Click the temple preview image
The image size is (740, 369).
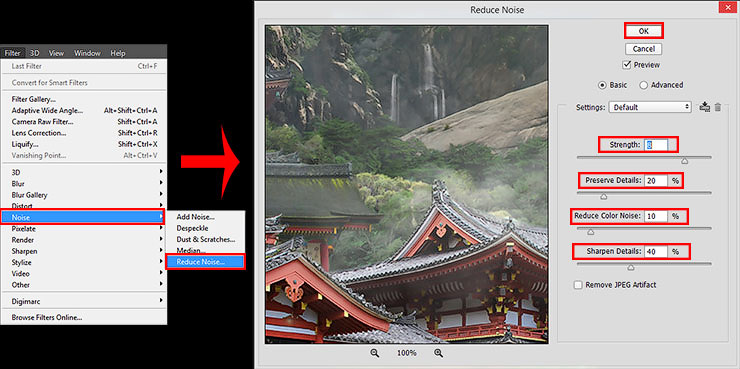tap(407, 184)
